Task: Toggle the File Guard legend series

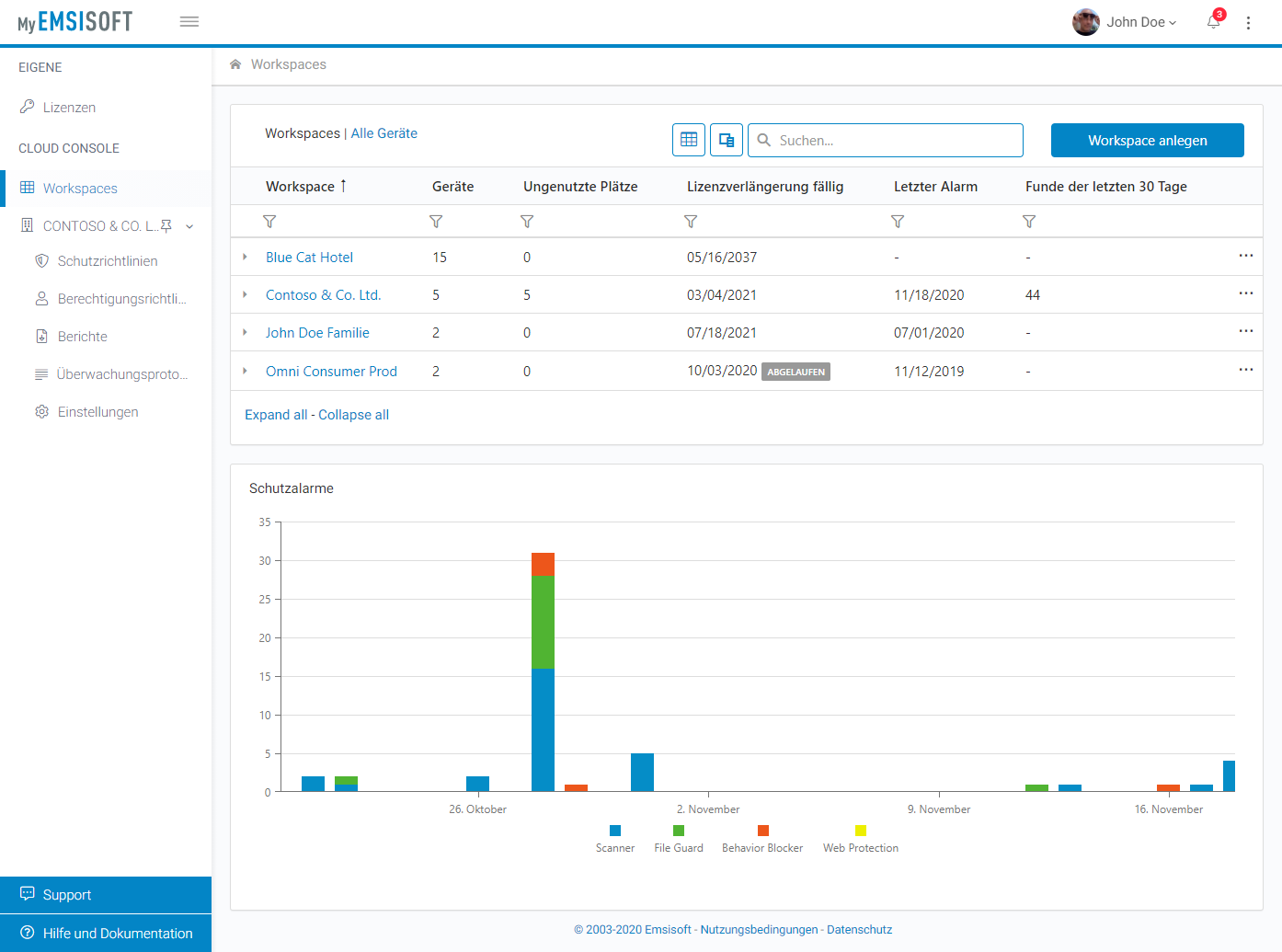Action: 679,840
